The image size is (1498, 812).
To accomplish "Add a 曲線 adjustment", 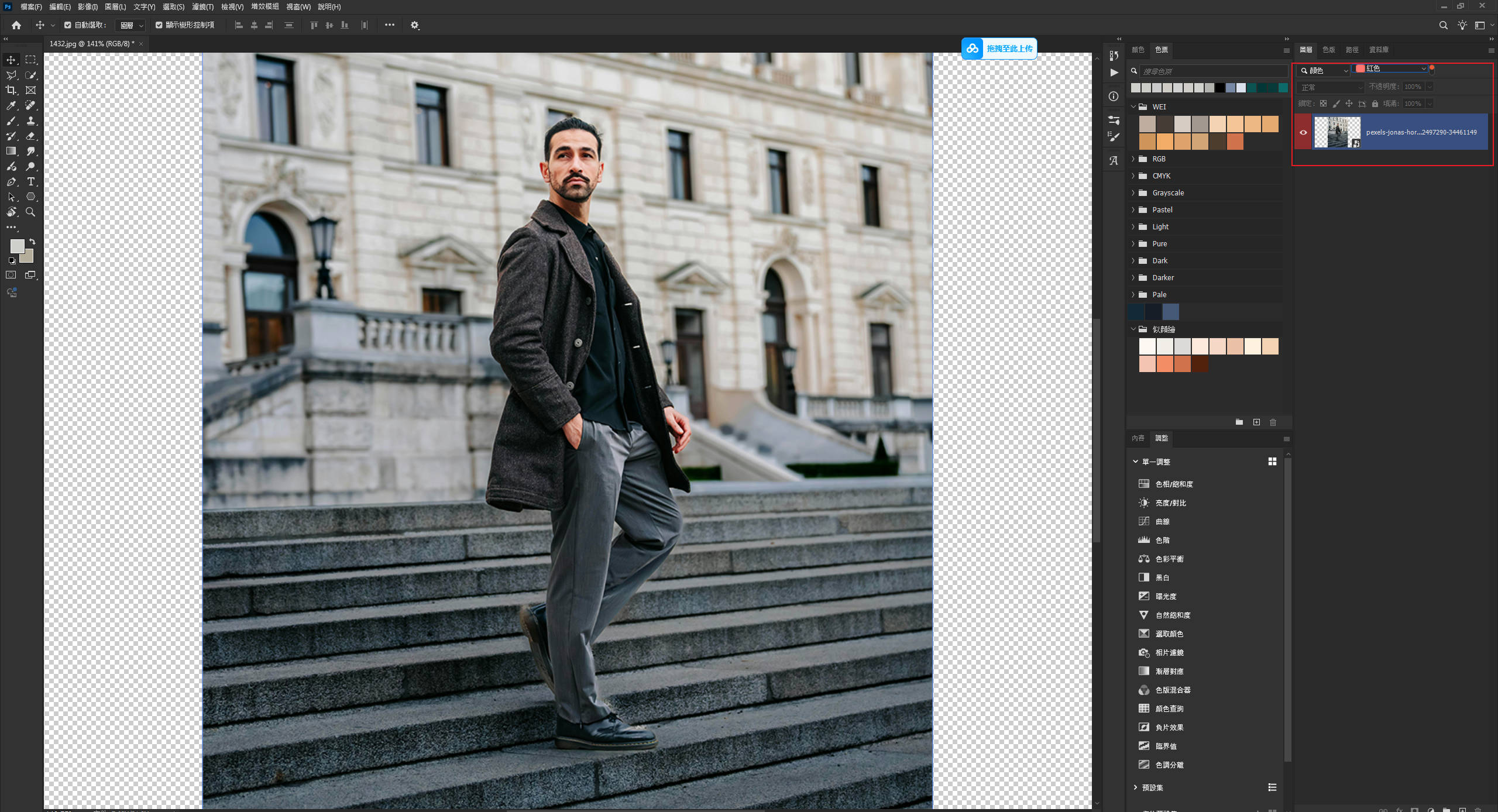I will (x=1162, y=521).
